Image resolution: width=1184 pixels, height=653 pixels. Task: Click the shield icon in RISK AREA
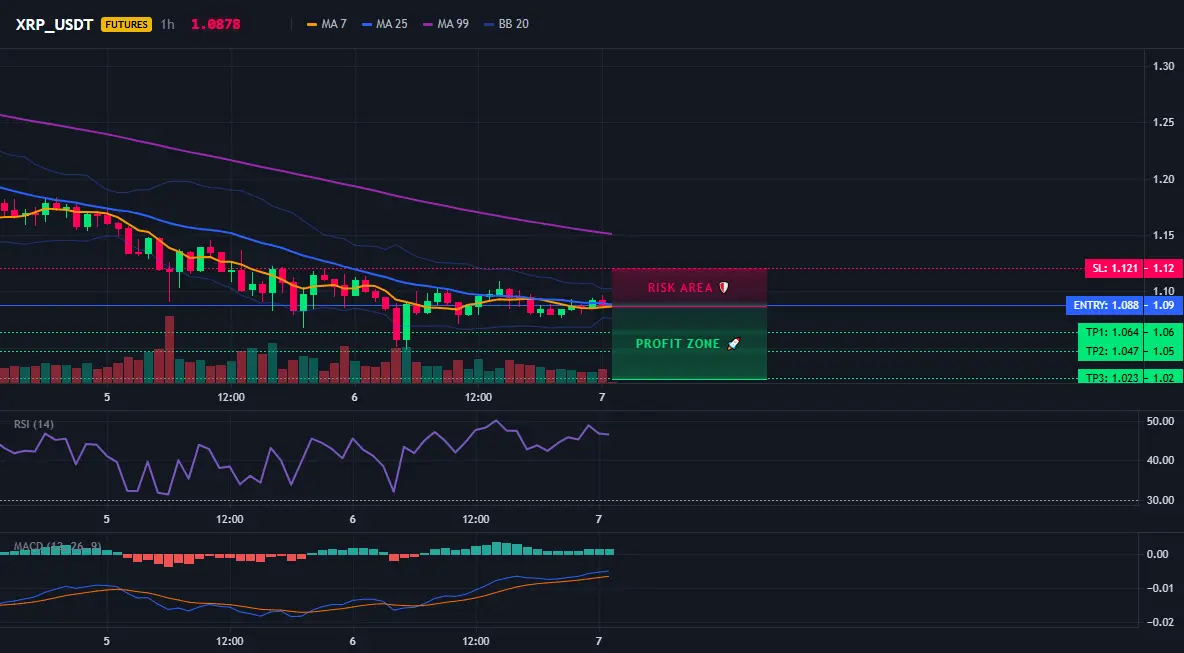coord(723,288)
